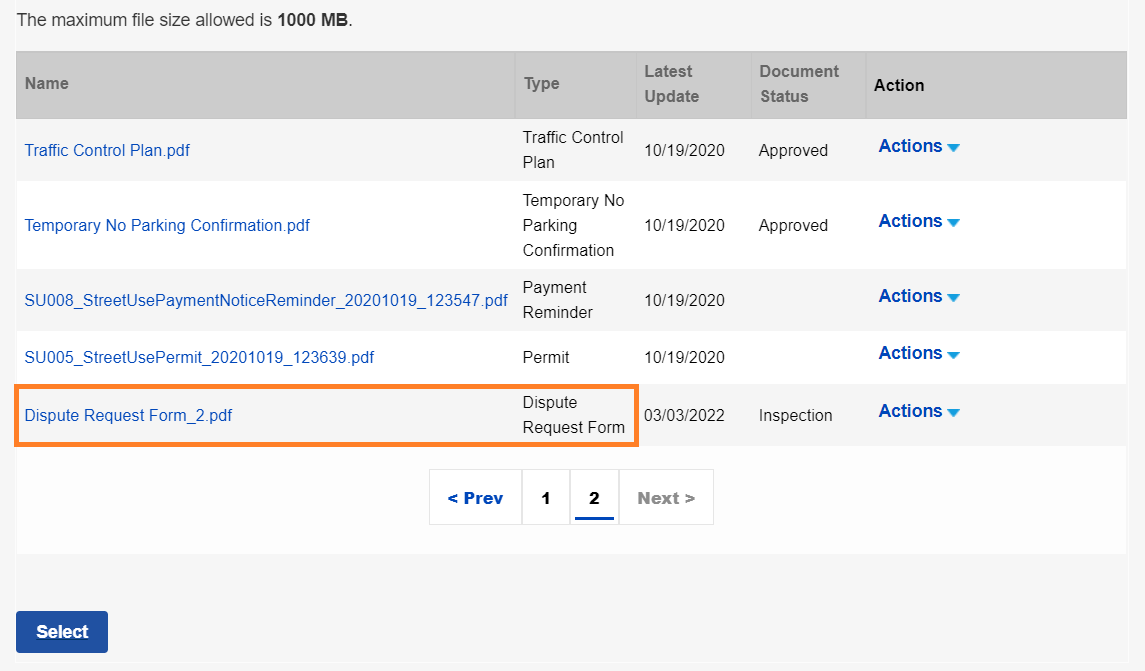The width and height of the screenshot is (1145, 671).
Task: Open Actions dropdown for Traffic Control Plan
Action: click(x=918, y=147)
